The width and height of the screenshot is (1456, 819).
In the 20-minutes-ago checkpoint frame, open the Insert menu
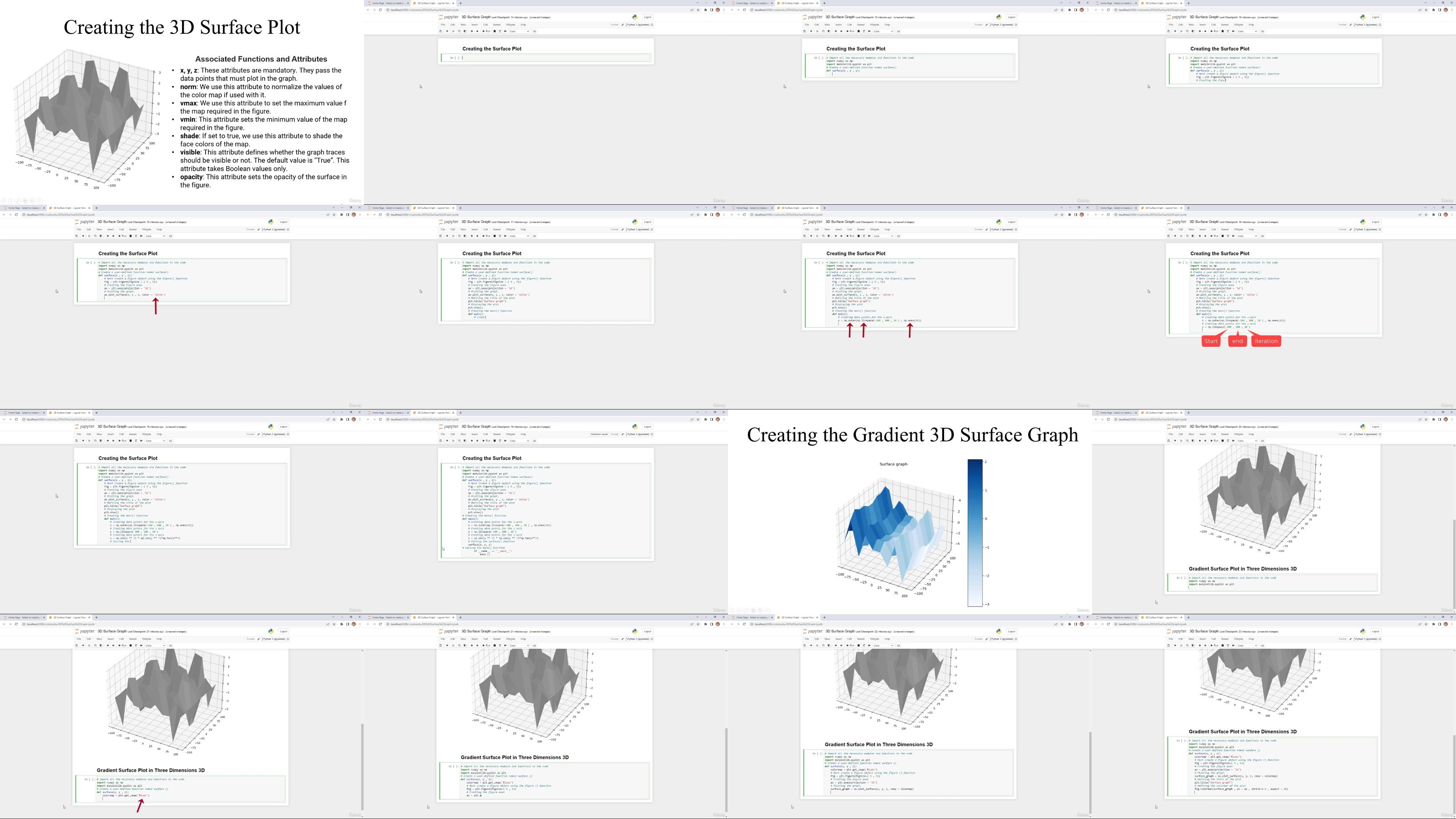pyautogui.click(x=1203, y=435)
